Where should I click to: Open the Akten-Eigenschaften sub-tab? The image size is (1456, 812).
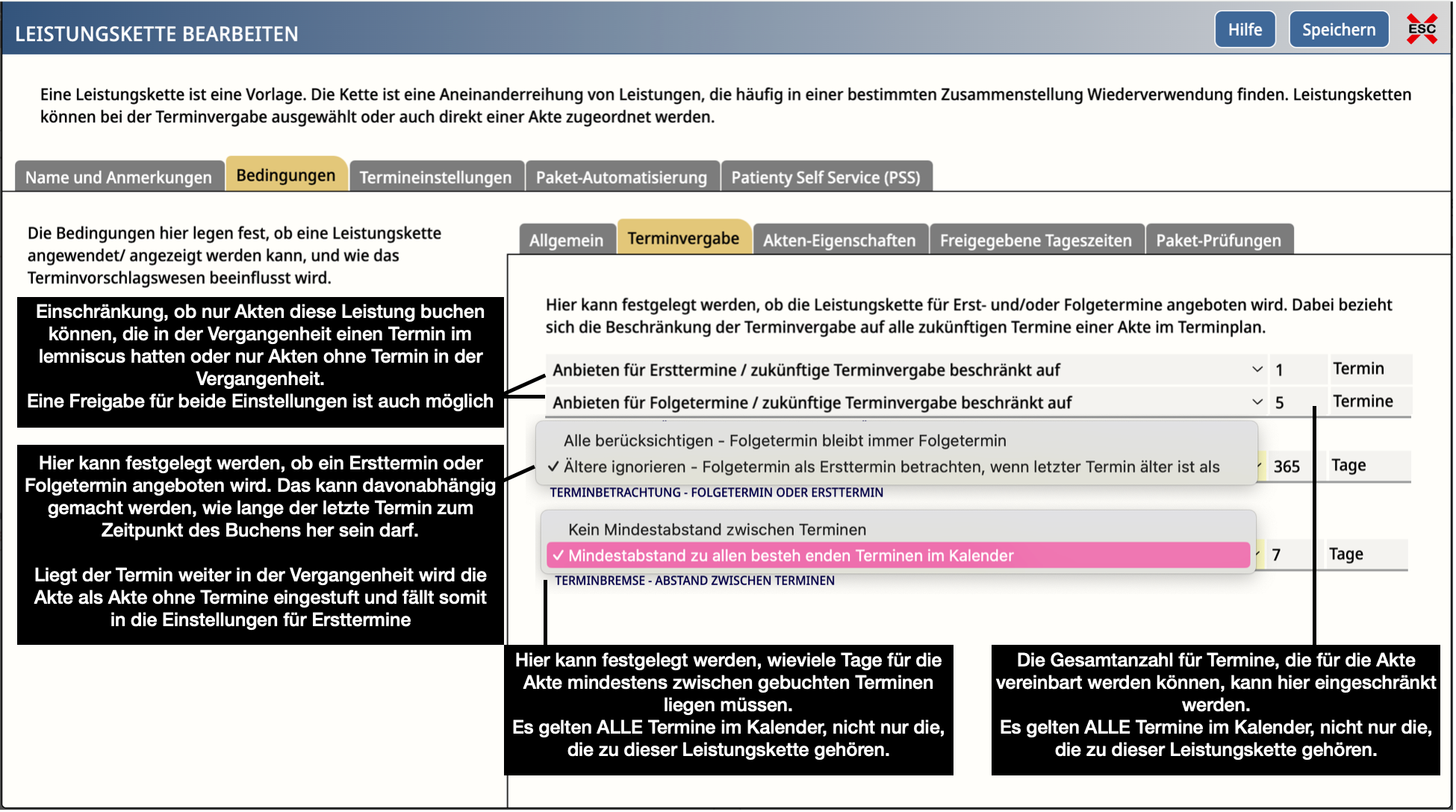pyautogui.click(x=839, y=240)
